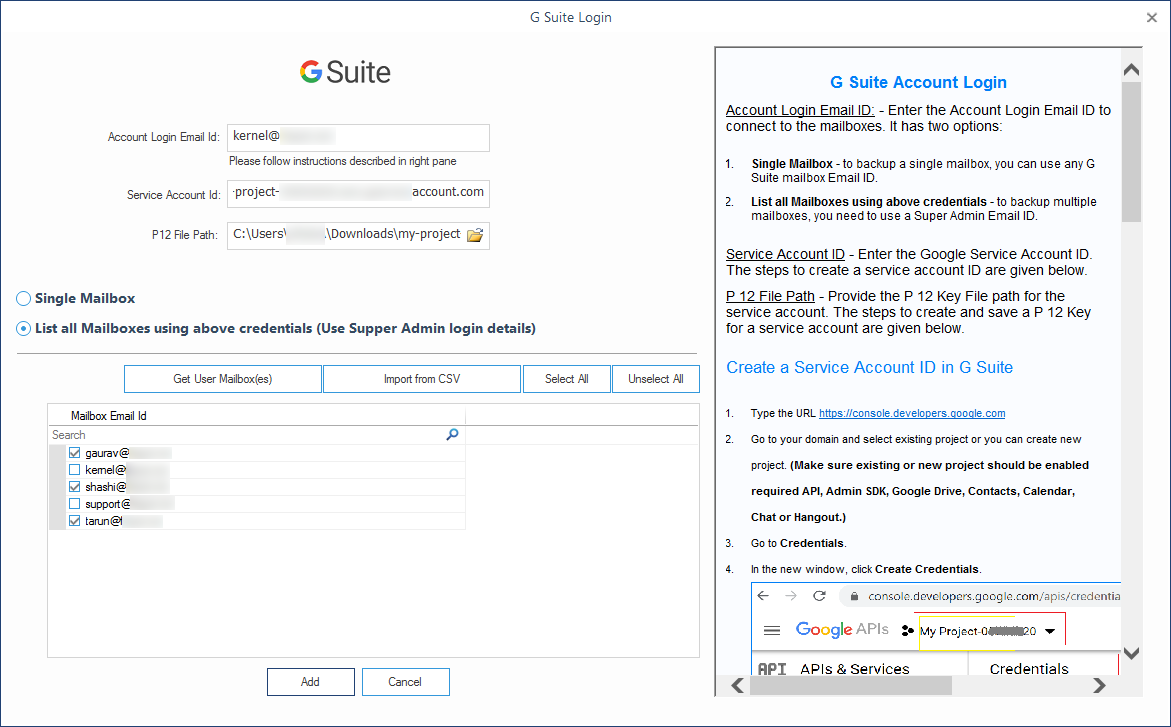Click the 'G Suite Account Login' heading
1171x727 pixels.
point(919,82)
